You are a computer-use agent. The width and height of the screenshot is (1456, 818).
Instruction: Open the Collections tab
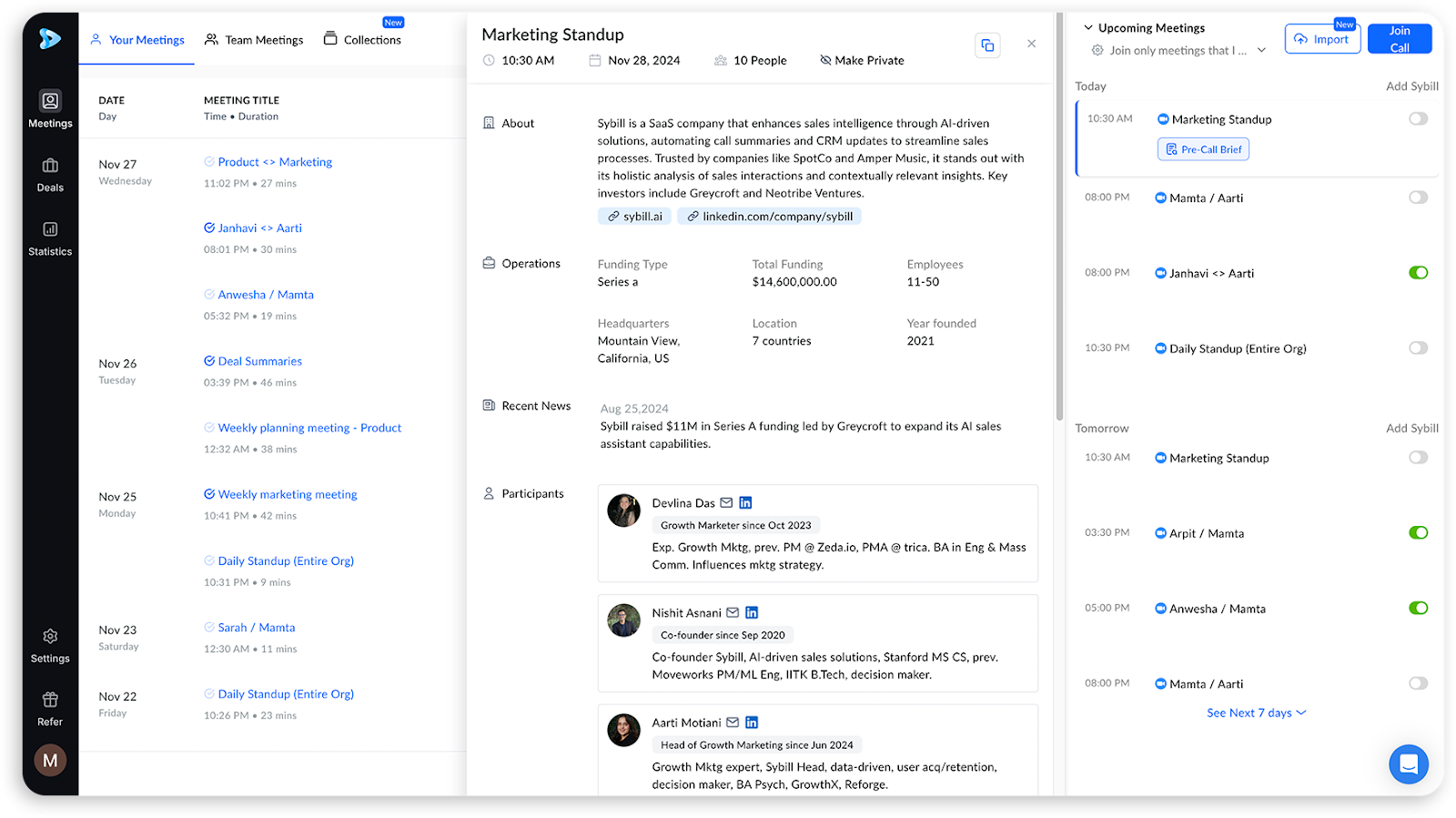(x=362, y=40)
